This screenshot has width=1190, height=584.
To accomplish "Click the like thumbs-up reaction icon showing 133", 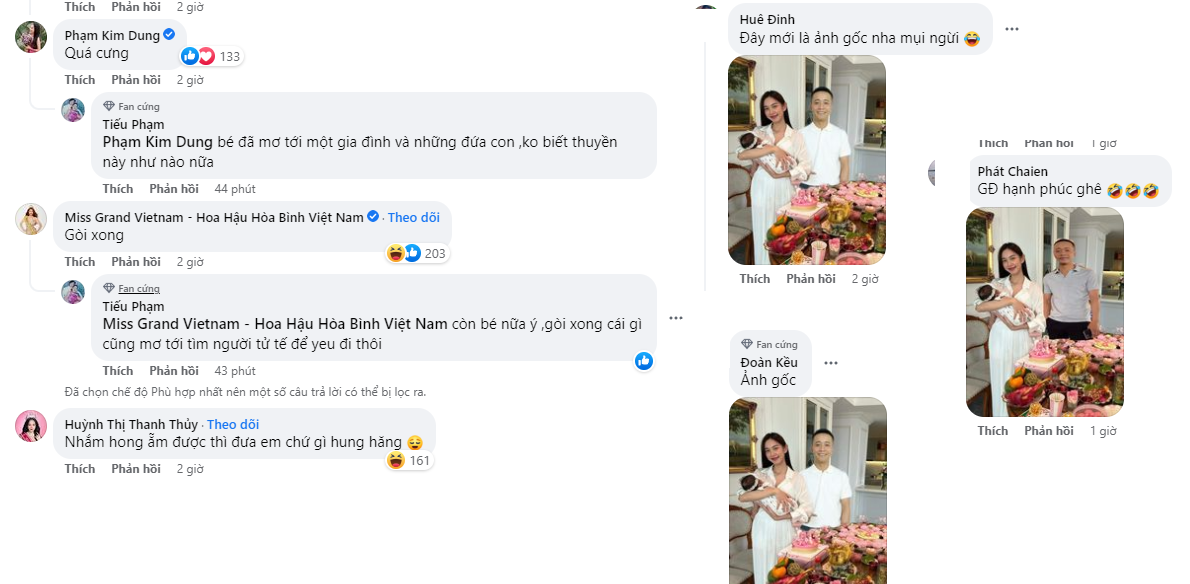I will coord(189,56).
